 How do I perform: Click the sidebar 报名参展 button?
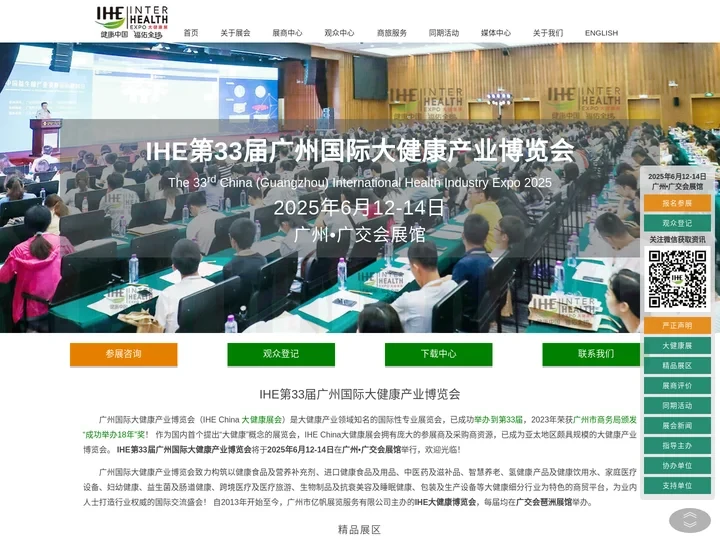(x=677, y=203)
